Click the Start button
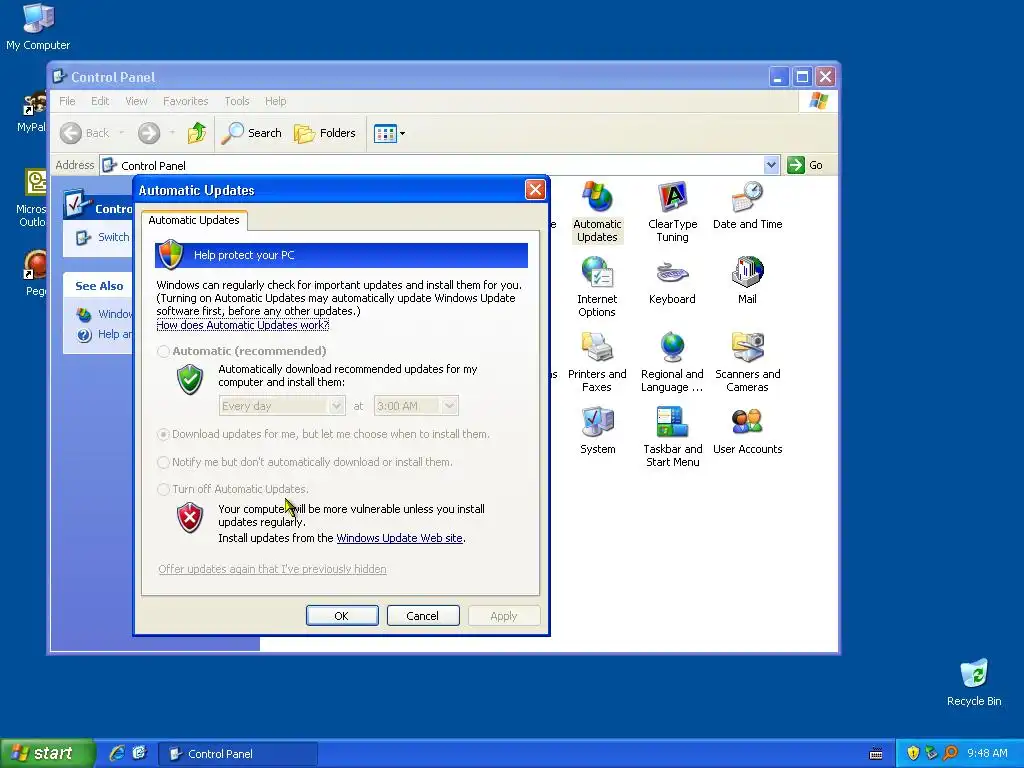Screen dimensions: 1024x768 click(46, 754)
